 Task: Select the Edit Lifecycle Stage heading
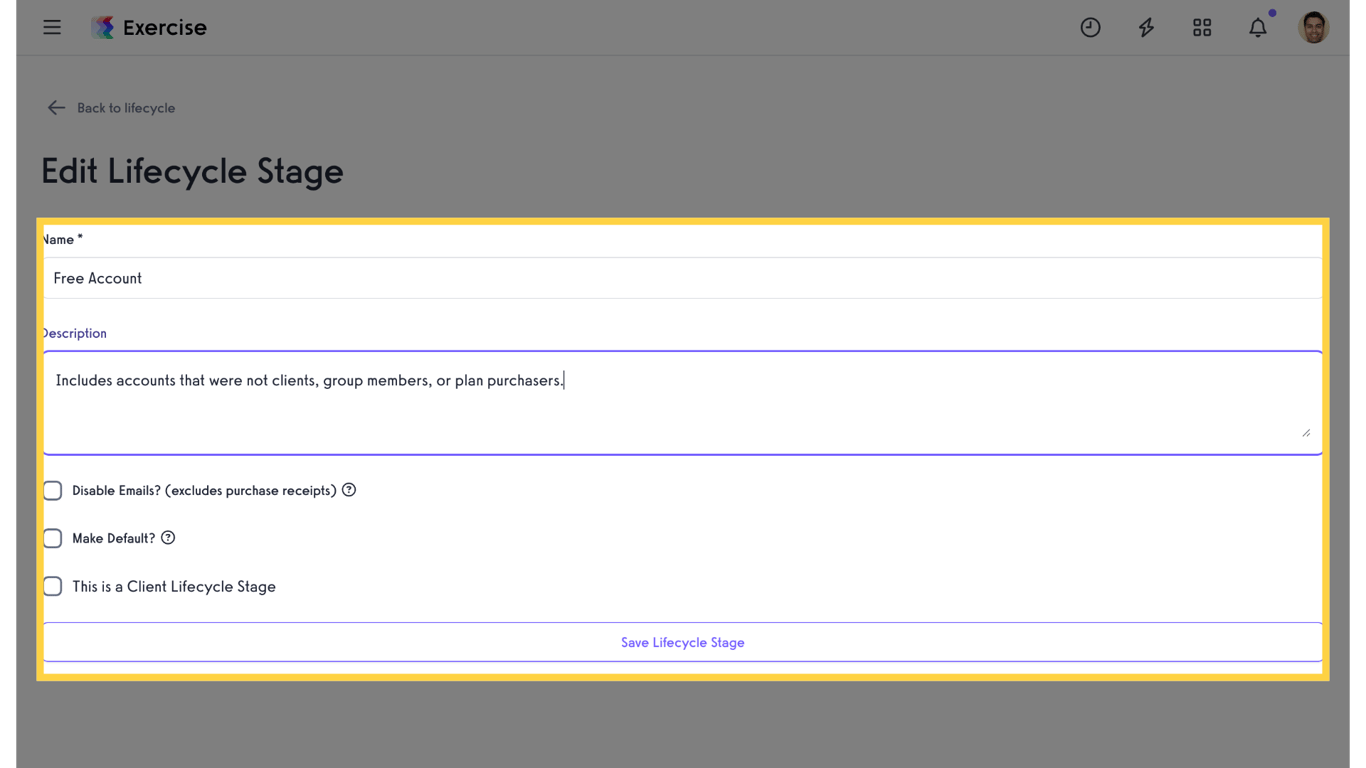tap(191, 171)
